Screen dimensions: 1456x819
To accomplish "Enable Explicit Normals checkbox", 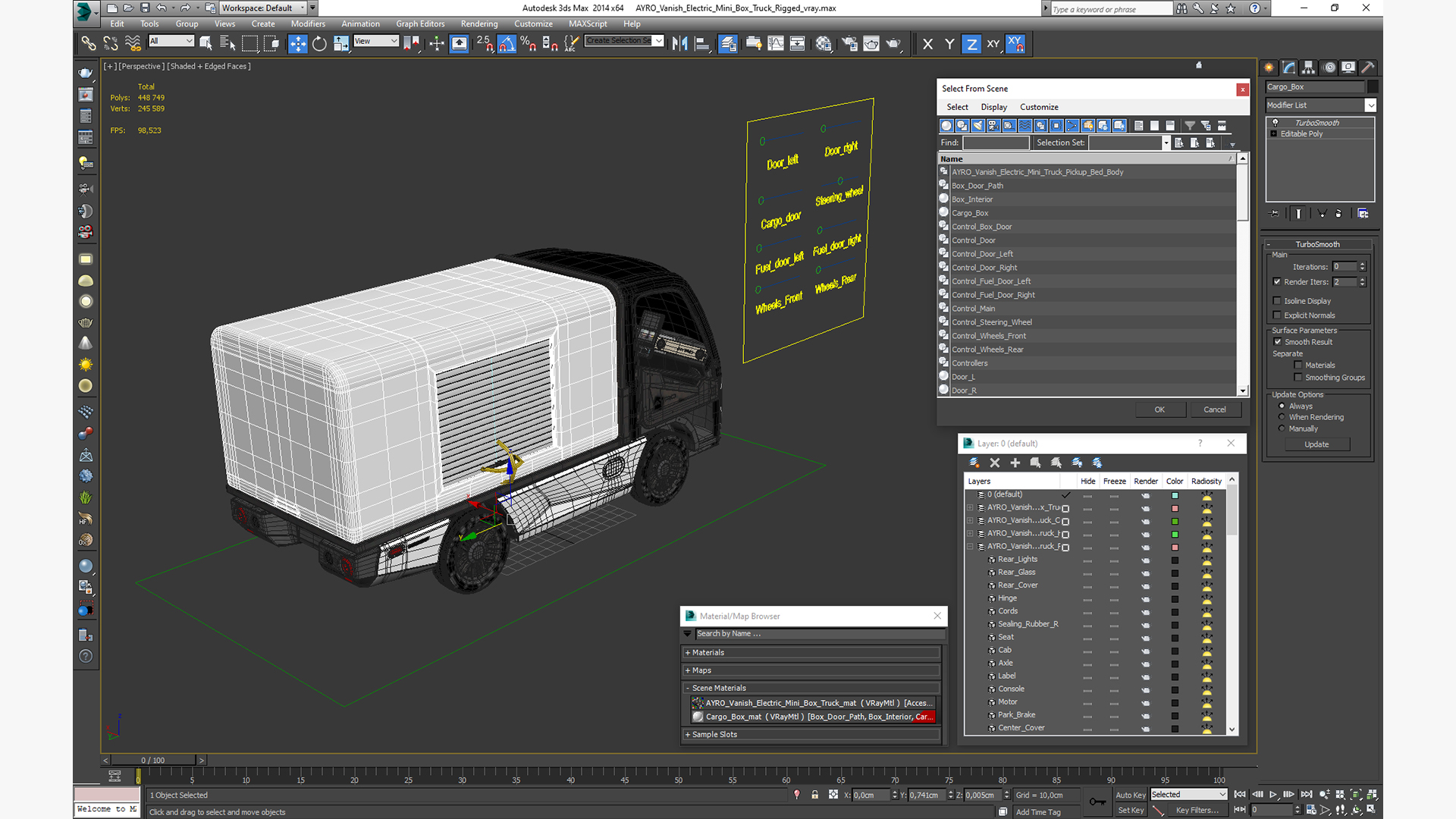I will pyautogui.click(x=1277, y=315).
